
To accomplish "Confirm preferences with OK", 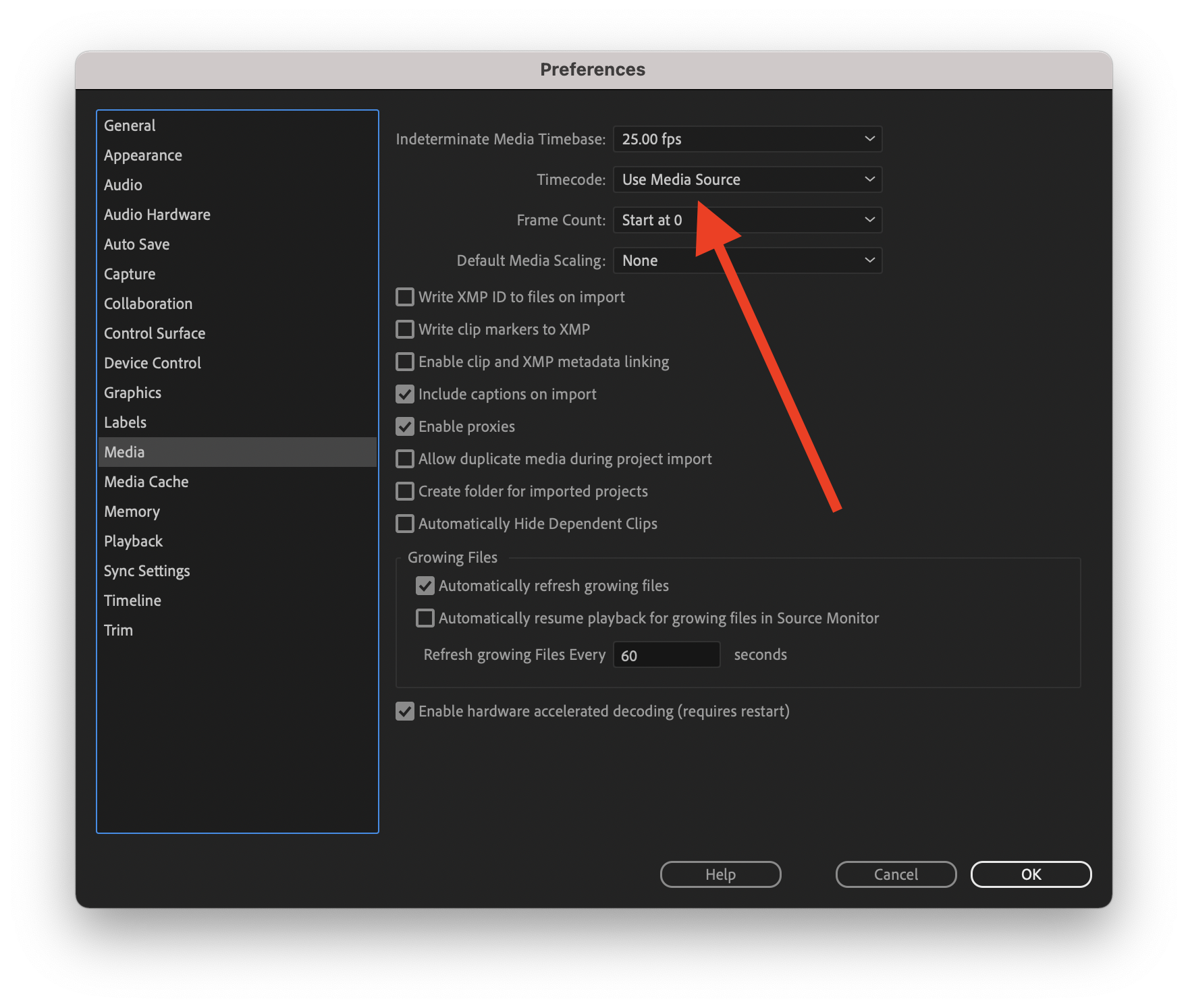I will [x=1031, y=874].
